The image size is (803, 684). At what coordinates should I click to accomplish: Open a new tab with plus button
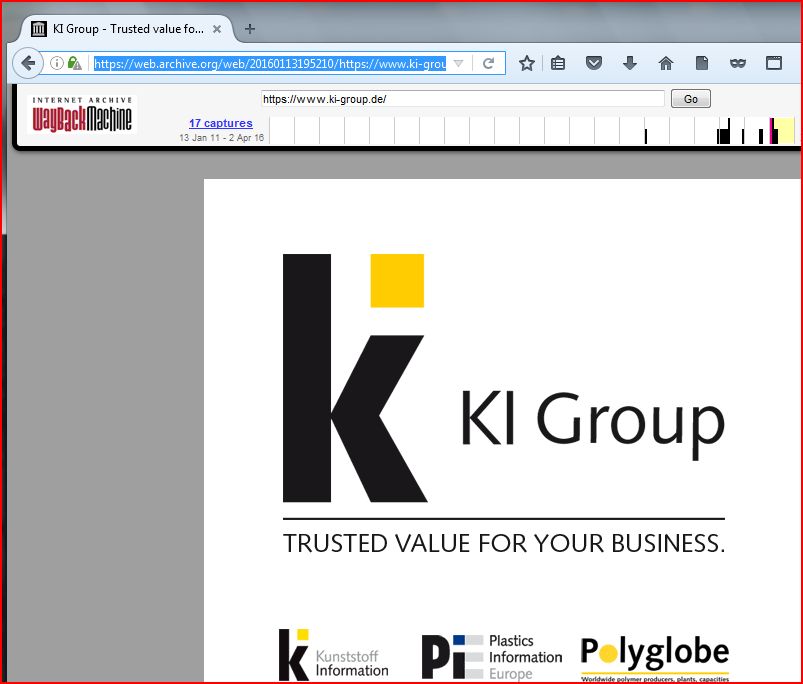click(x=250, y=29)
